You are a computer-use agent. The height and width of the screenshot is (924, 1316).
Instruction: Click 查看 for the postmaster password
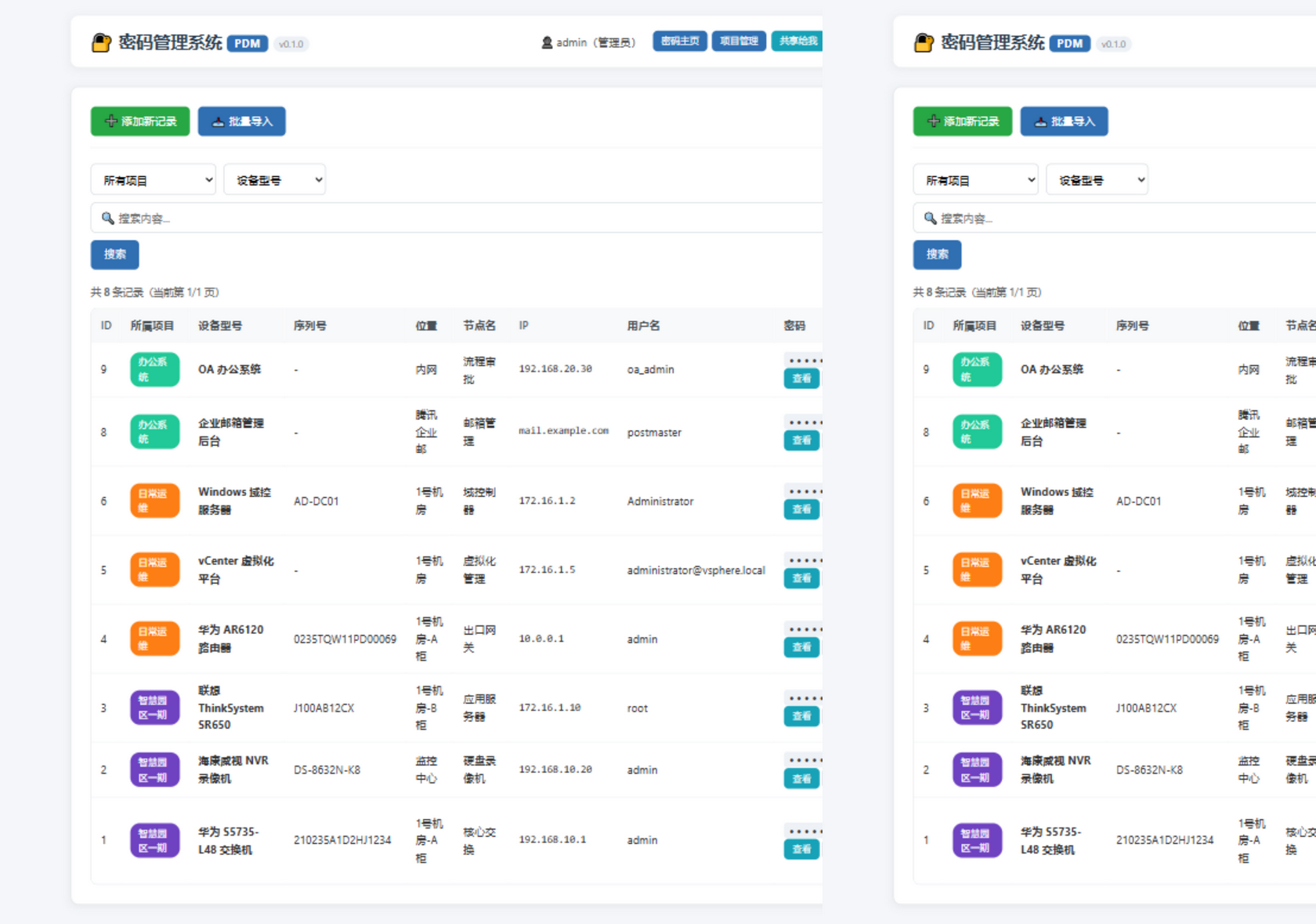click(x=801, y=440)
